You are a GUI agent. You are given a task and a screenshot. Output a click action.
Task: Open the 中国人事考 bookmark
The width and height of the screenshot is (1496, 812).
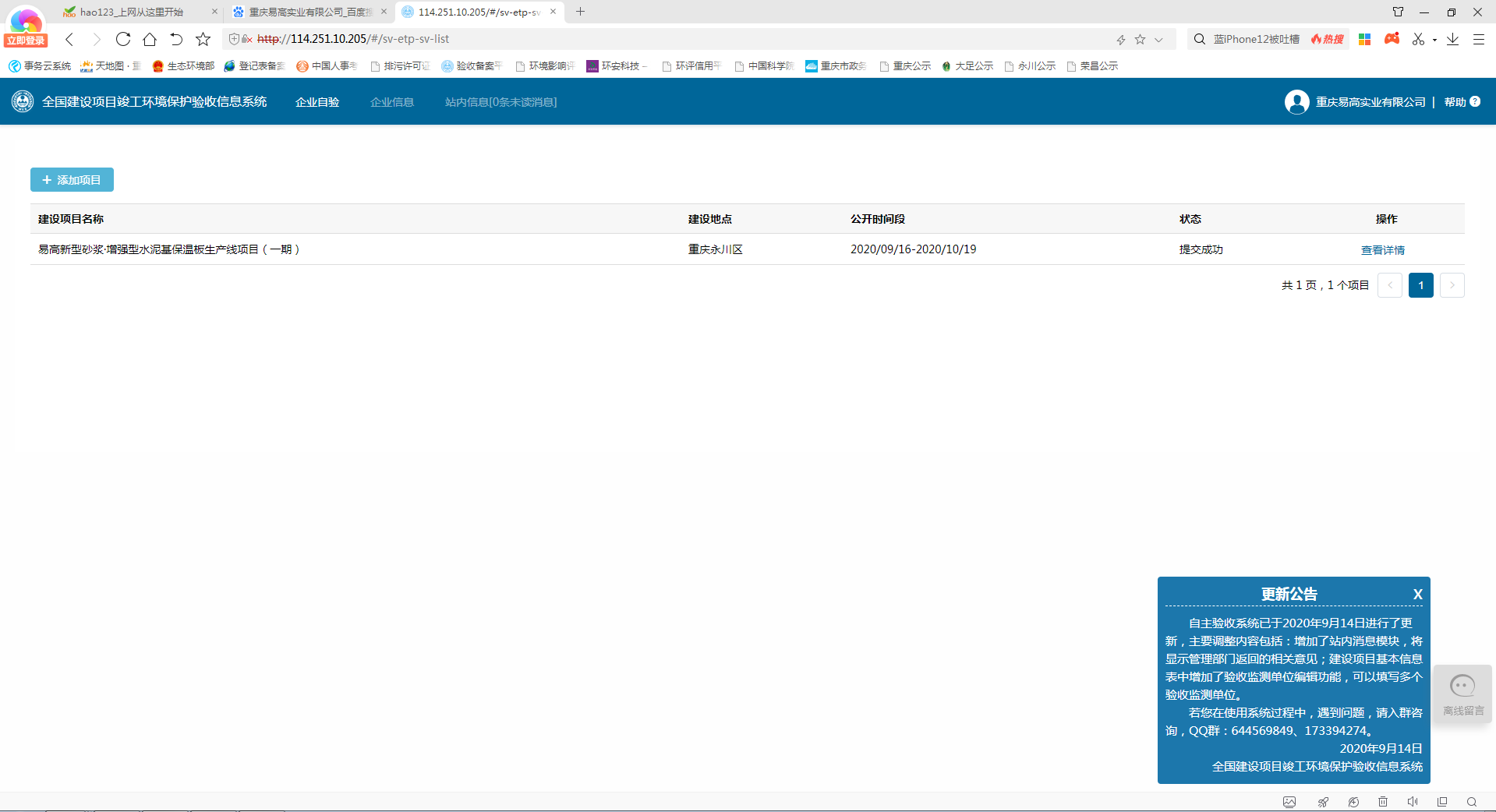pyautogui.click(x=327, y=66)
